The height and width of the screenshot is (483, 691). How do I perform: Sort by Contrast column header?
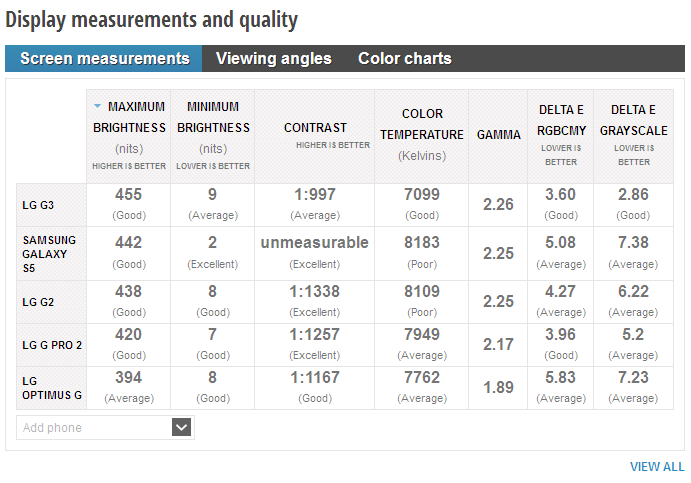pyautogui.click(x=315, y=136)
